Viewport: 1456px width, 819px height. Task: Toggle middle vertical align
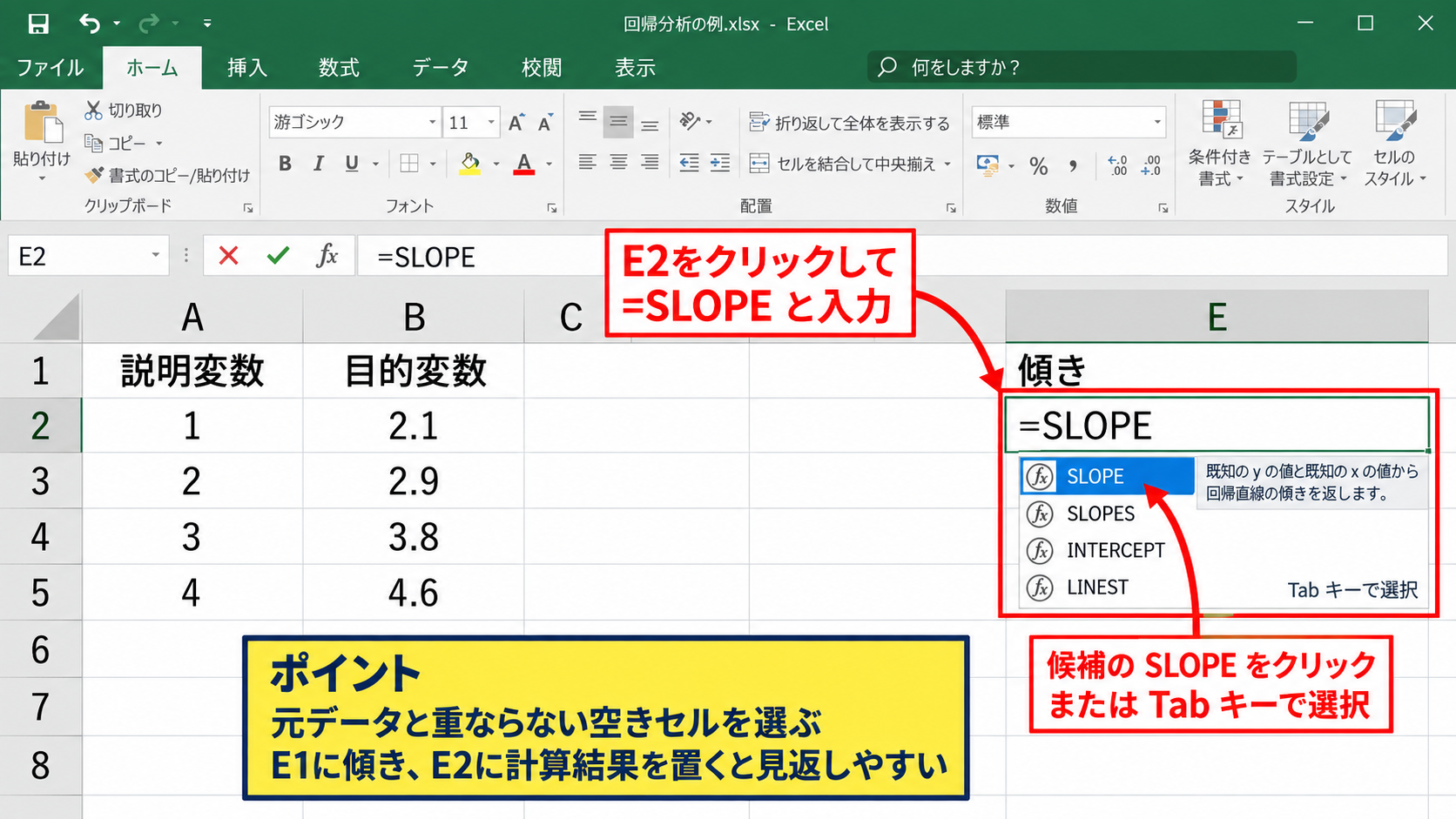point(618,122)
